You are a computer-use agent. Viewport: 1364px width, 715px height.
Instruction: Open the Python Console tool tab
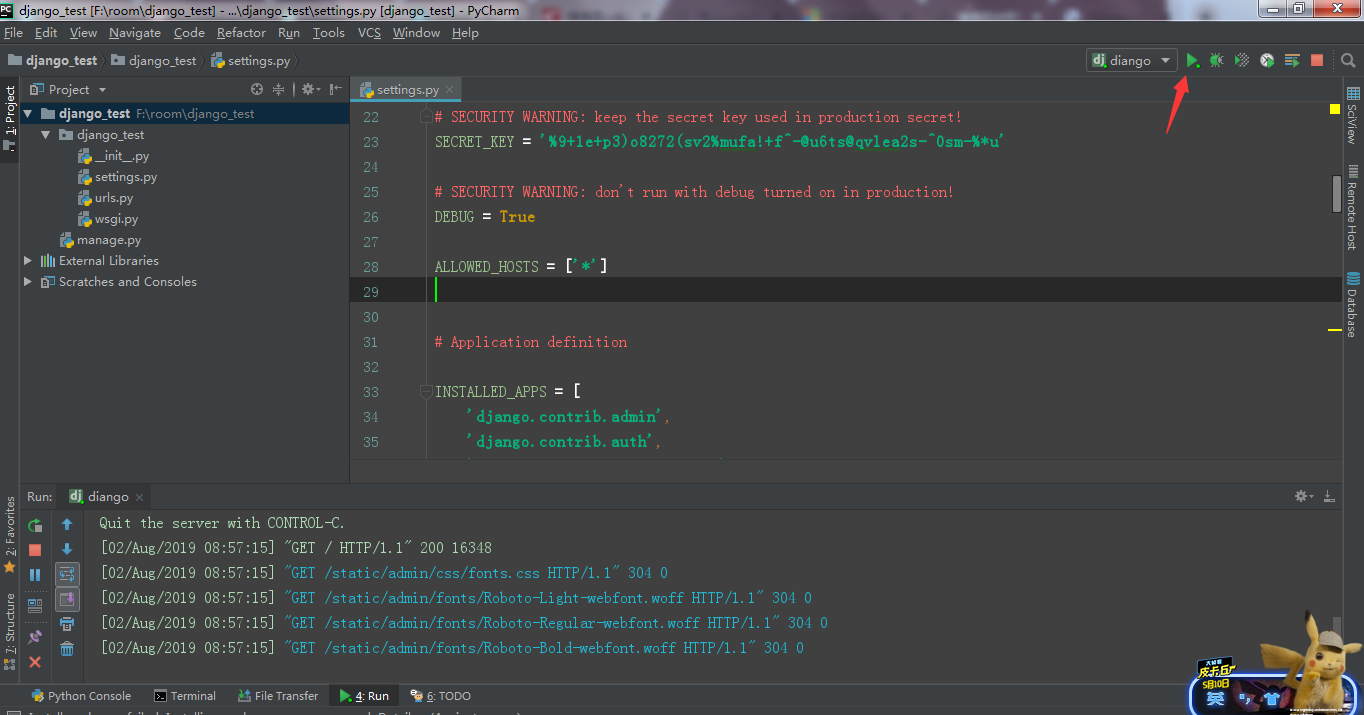pos(81,696)
